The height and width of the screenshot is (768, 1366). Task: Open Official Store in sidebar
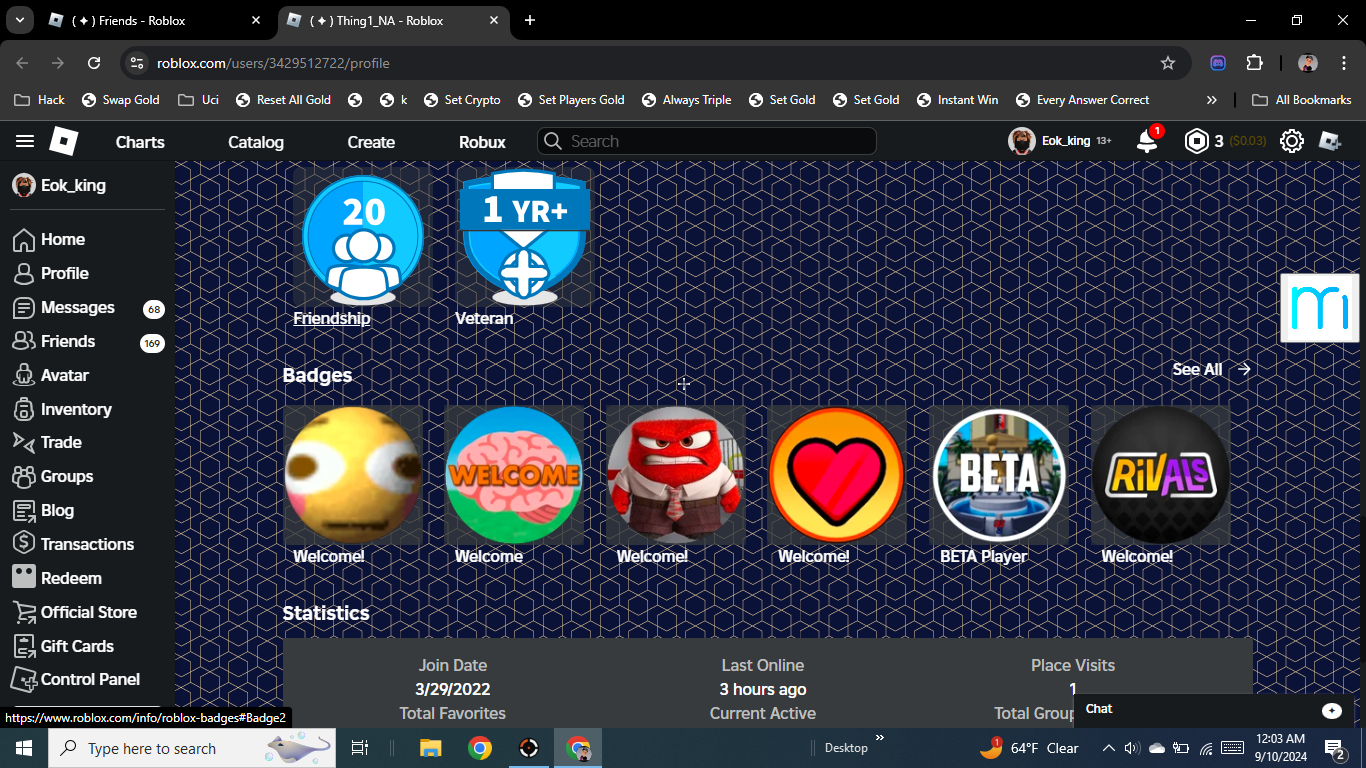87,612
